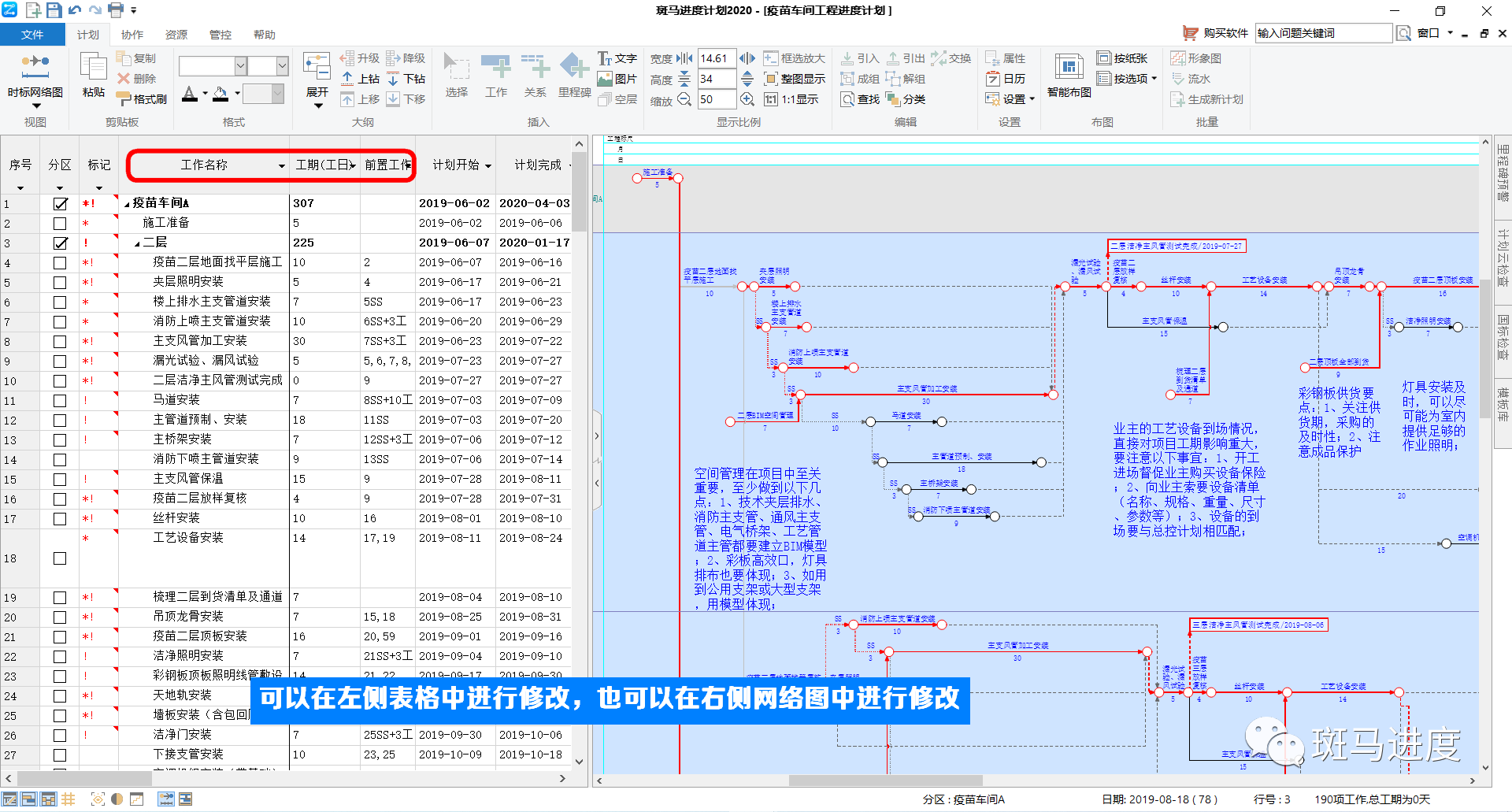Open the font name dropdown
The image size is (1512, 812).
(241, 66)
